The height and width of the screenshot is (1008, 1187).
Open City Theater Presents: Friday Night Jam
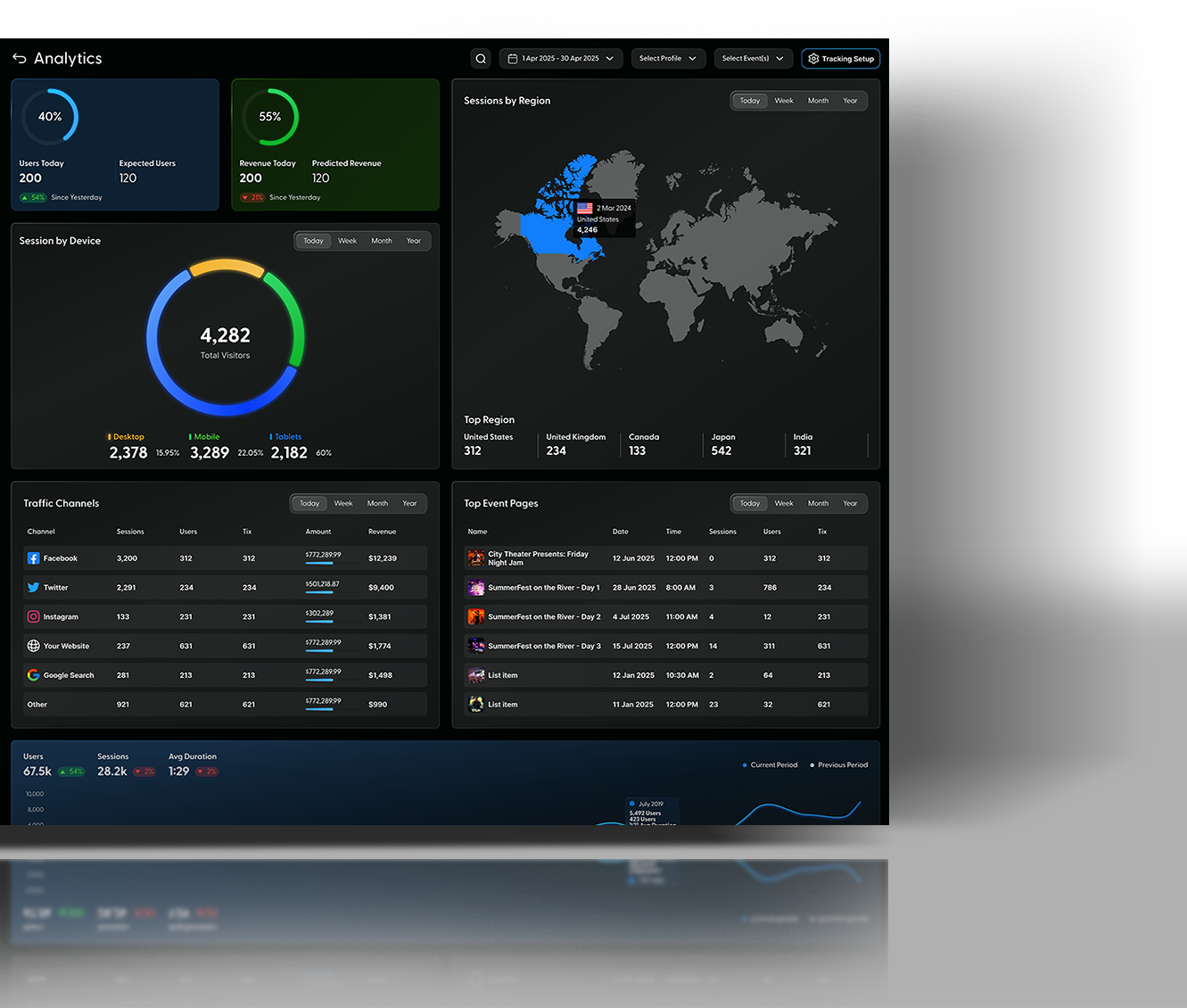[x=537, y=558]
